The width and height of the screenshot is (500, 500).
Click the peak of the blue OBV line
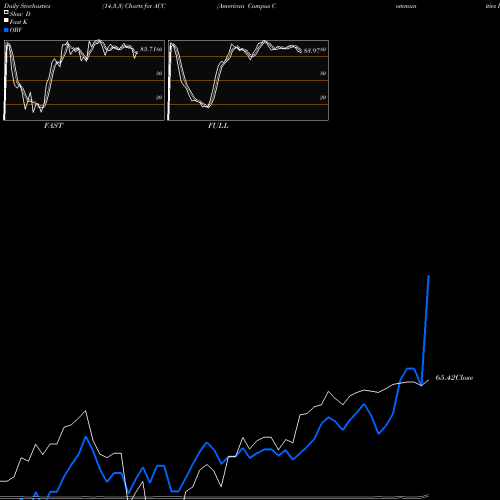point(429,276)
